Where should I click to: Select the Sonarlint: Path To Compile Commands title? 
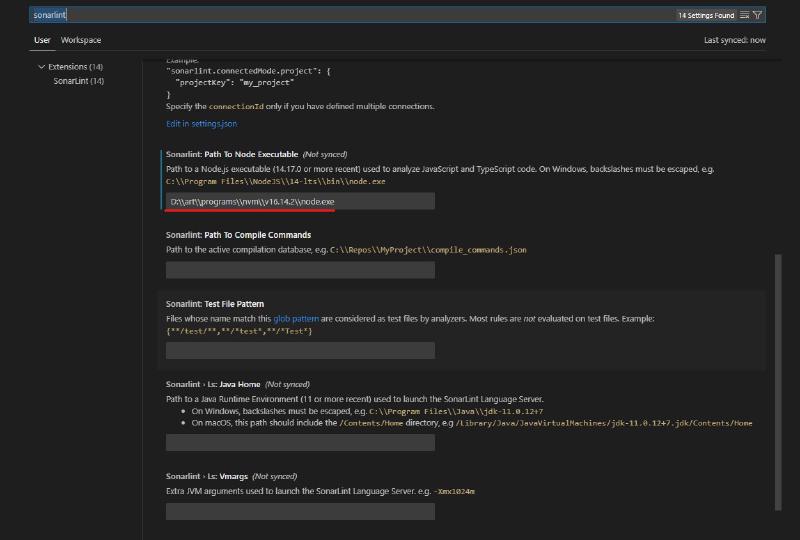click(238, 235)
